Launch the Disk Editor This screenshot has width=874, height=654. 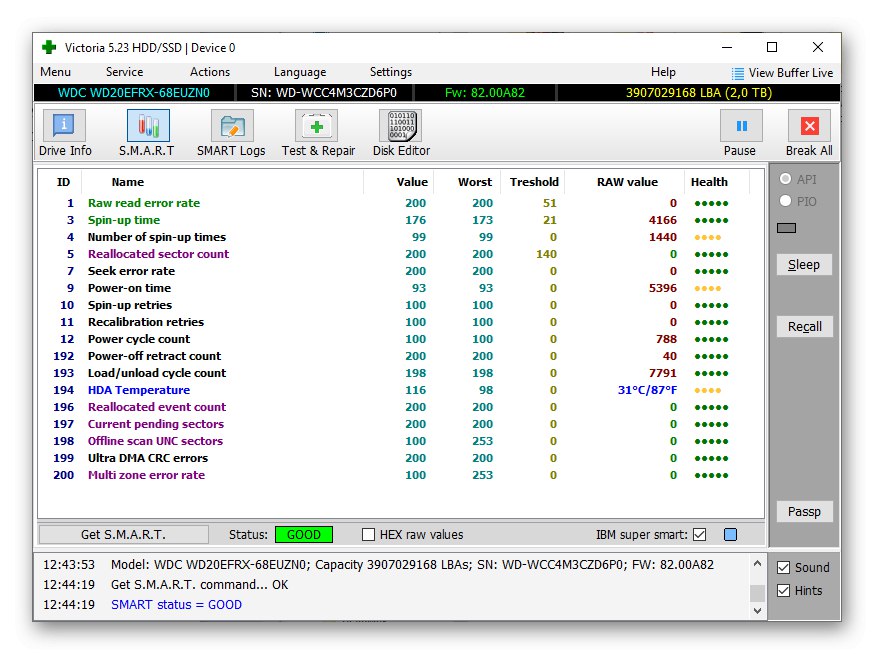click(x=401, y=126)
